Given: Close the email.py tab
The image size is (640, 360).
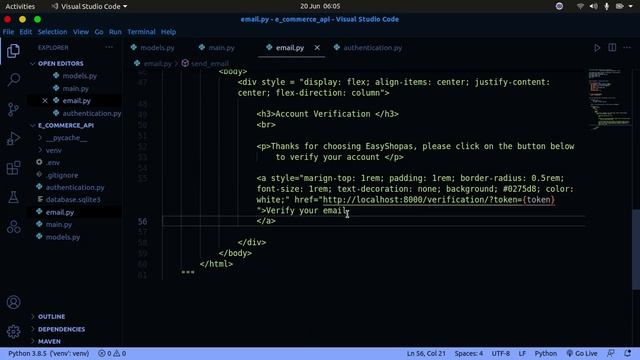Looking at the screenshot, I should 317,48.
